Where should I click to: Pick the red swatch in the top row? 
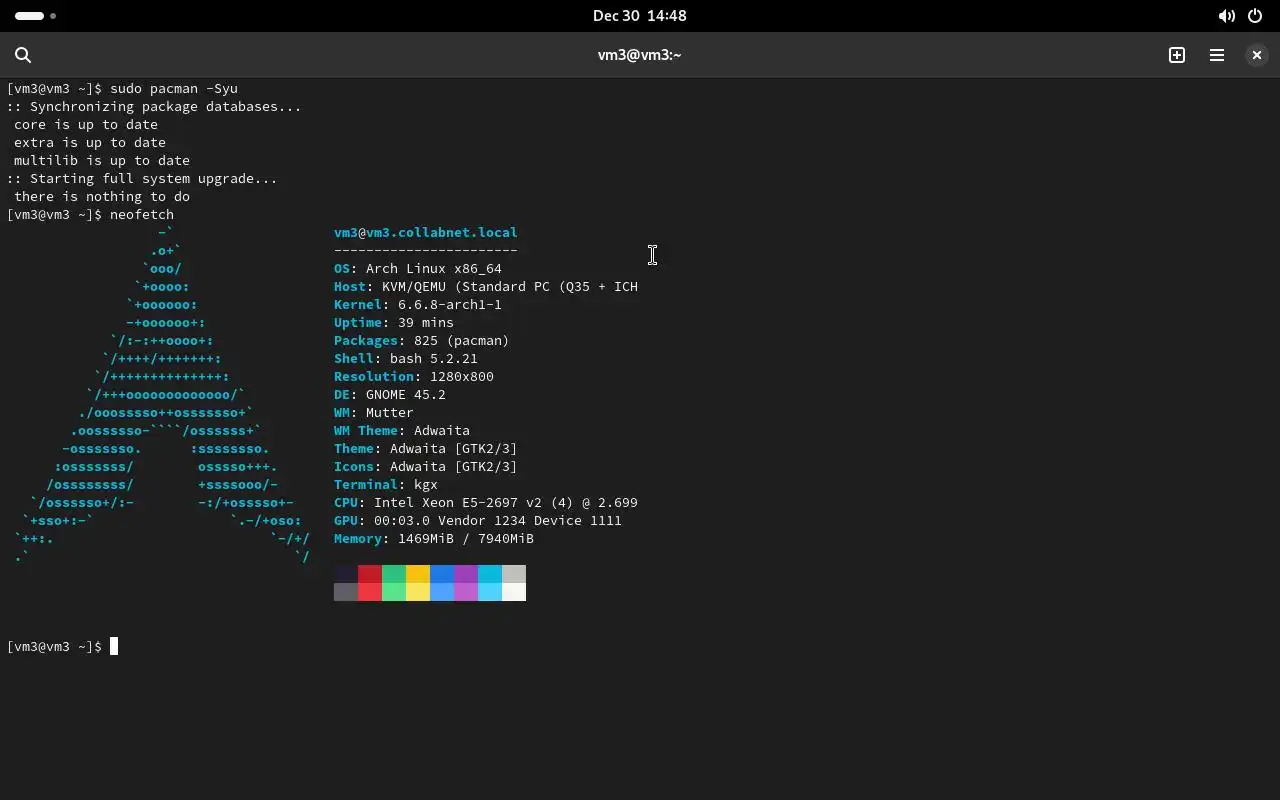point(370,573)
